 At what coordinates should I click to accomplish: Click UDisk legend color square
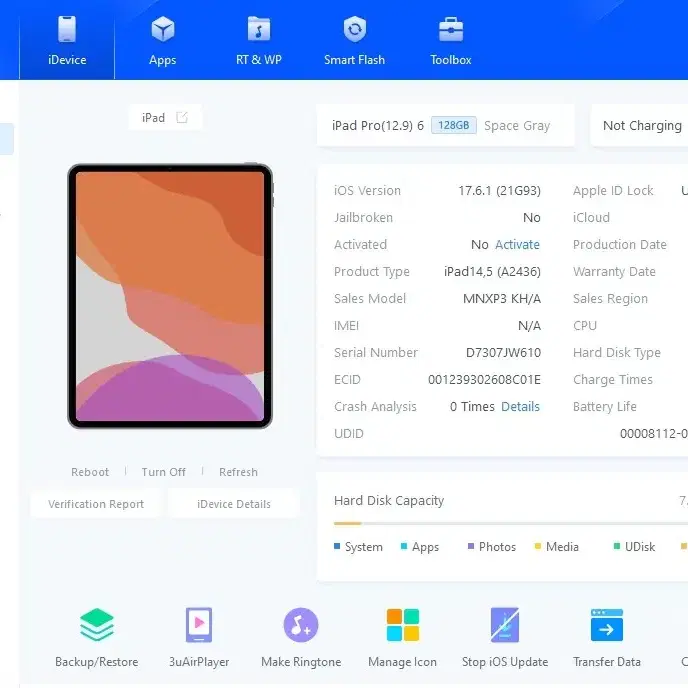coord(616,546)
